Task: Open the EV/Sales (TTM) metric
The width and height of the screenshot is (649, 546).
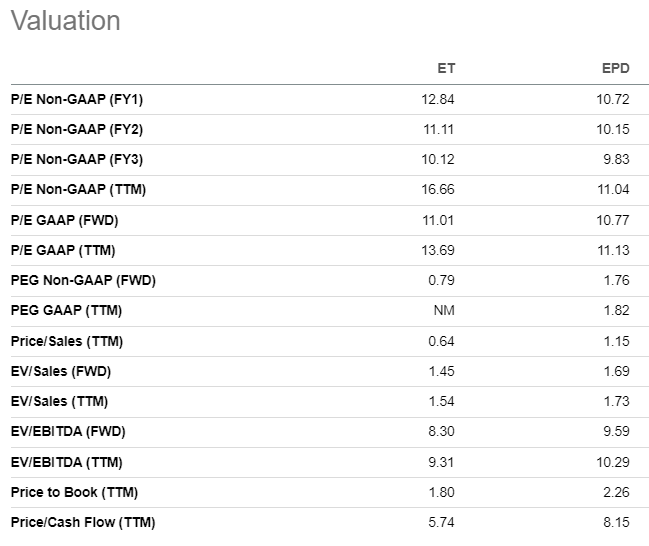Action: coord(59,401)
